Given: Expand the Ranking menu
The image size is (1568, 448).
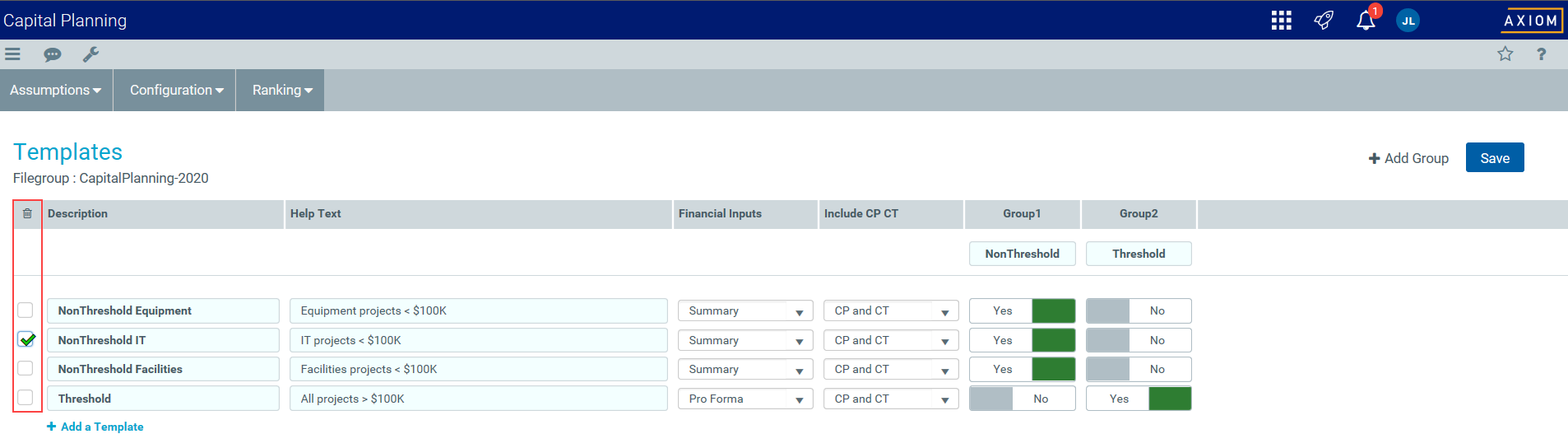Looking at the screenshot, I should 281,90.
